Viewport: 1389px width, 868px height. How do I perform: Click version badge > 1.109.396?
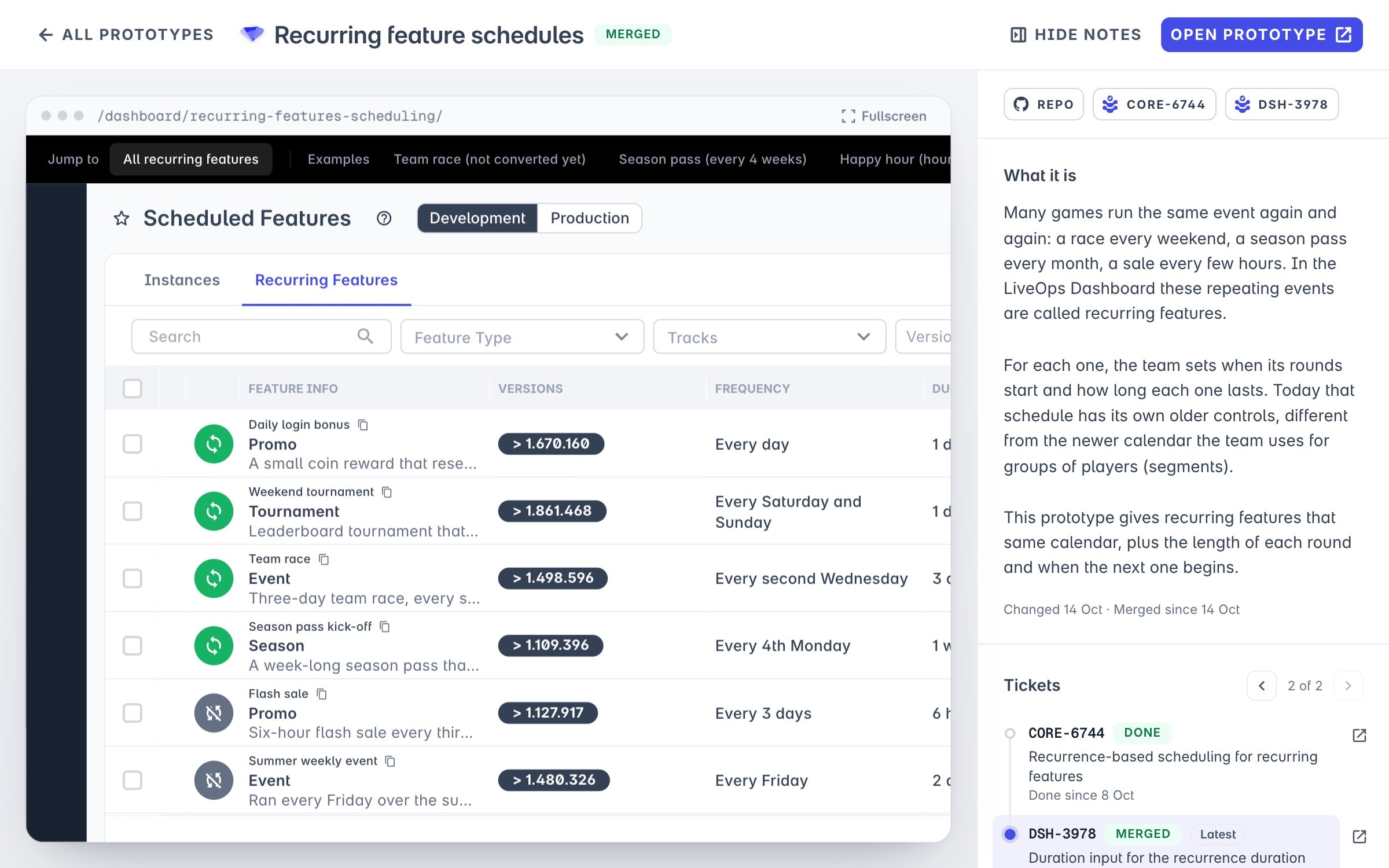pyautogui.click(x=550, y=645)
